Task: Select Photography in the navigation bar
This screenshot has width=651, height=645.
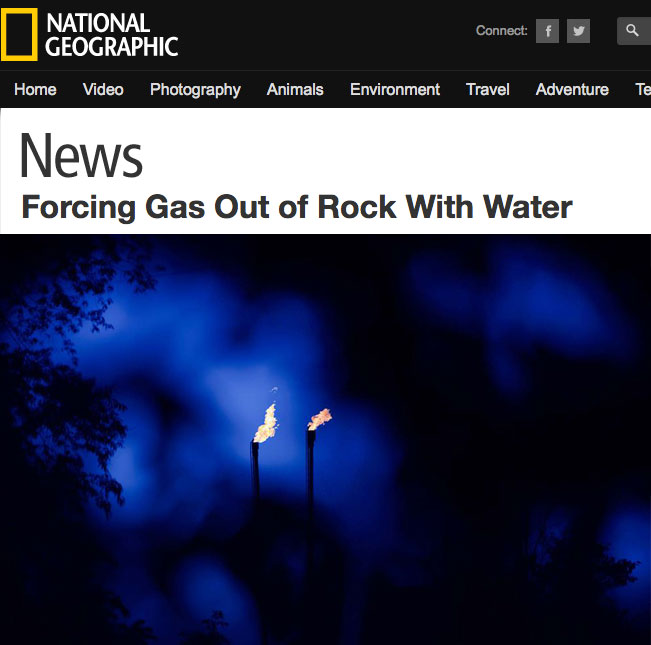Action: tap(195, 90)
